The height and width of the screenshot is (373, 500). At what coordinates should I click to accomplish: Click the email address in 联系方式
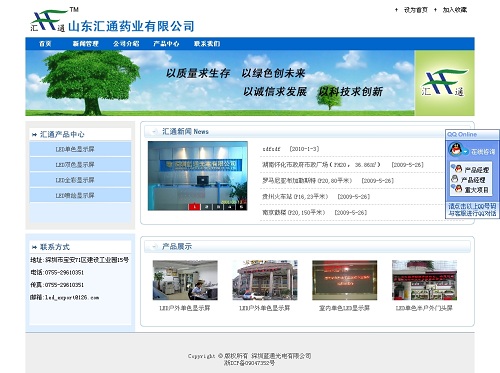[72, 297]
